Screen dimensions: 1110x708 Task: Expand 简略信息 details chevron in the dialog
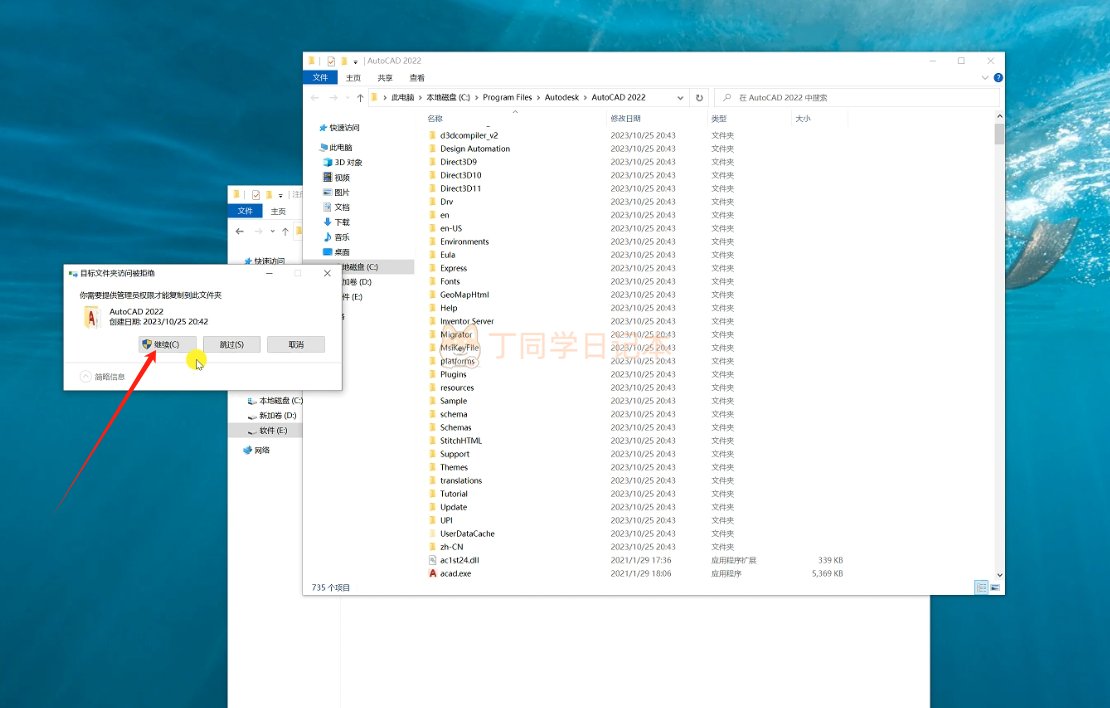[85, 377]
